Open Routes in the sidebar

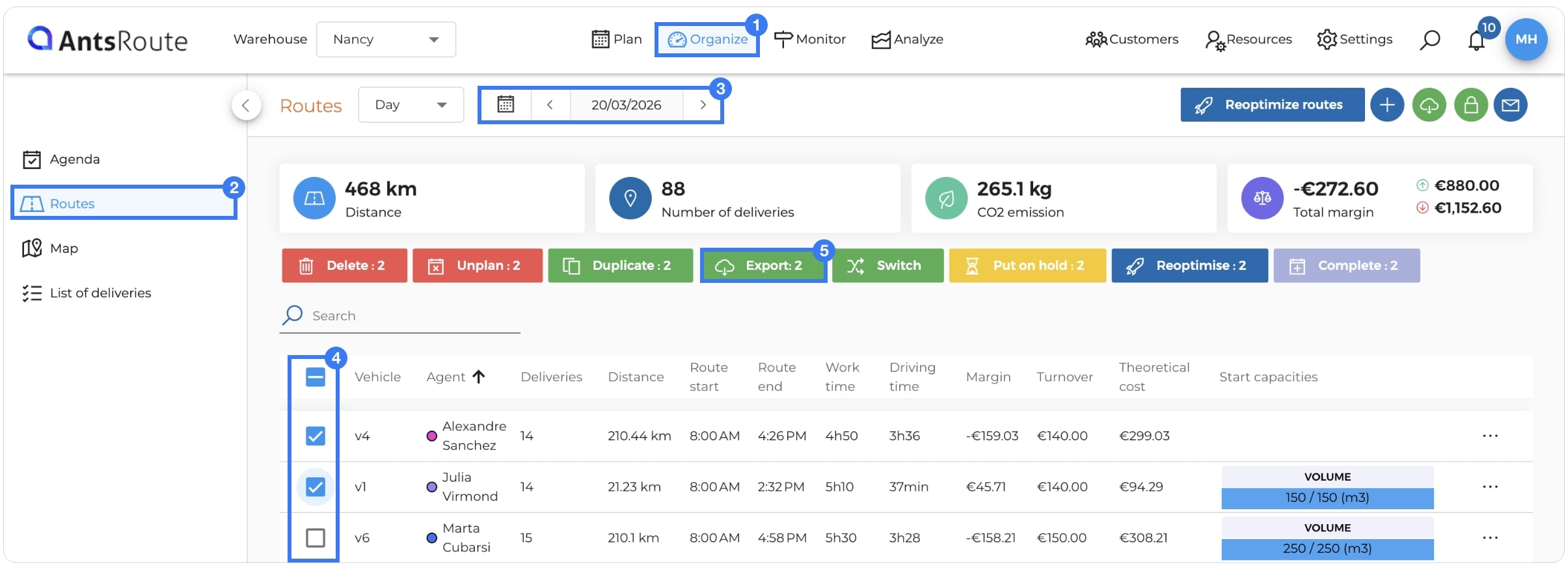pyautogui.click(x=124, y=204)
